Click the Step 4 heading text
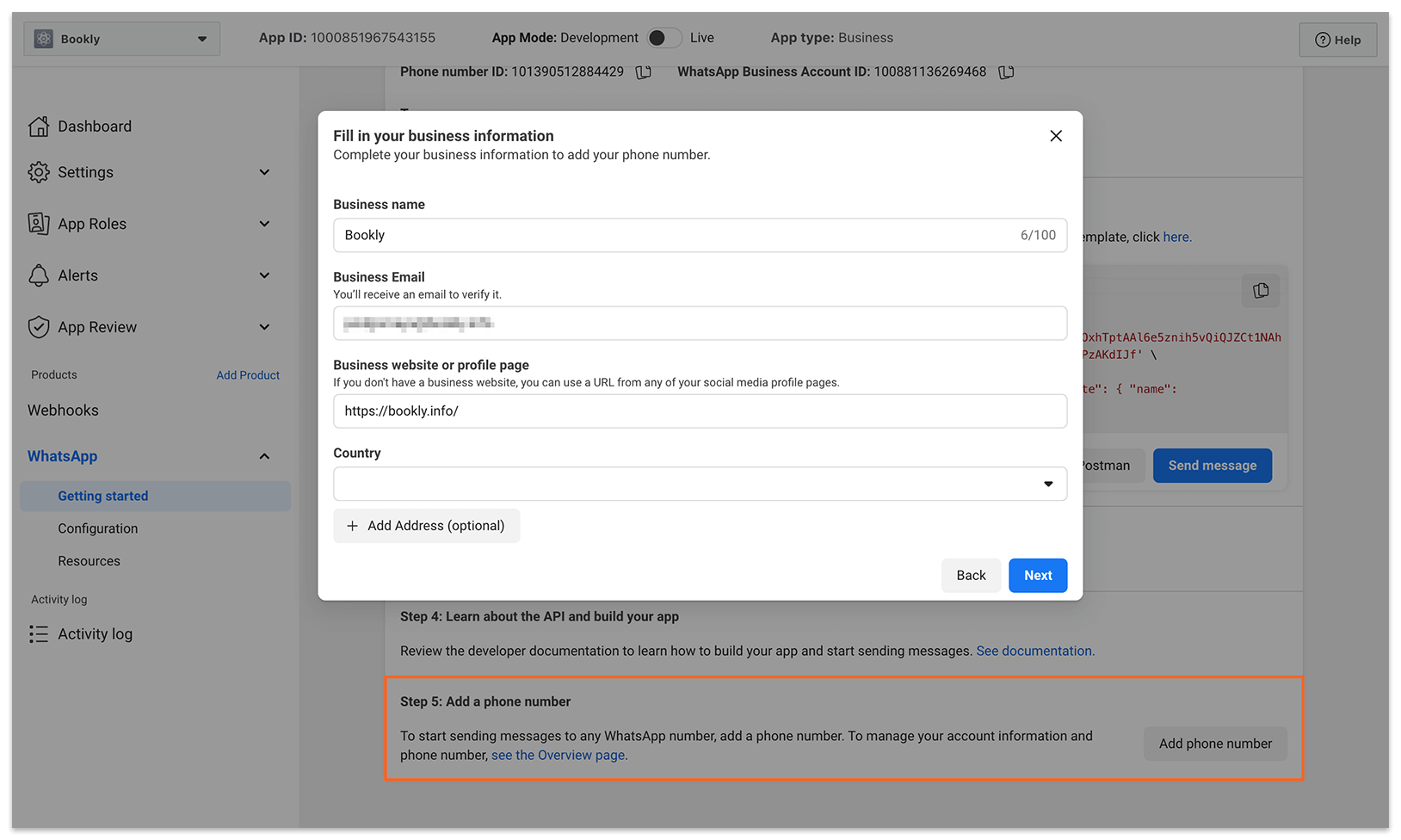Screen dimensions: 1401x840 pyautogui.click(x=540, y=616)
